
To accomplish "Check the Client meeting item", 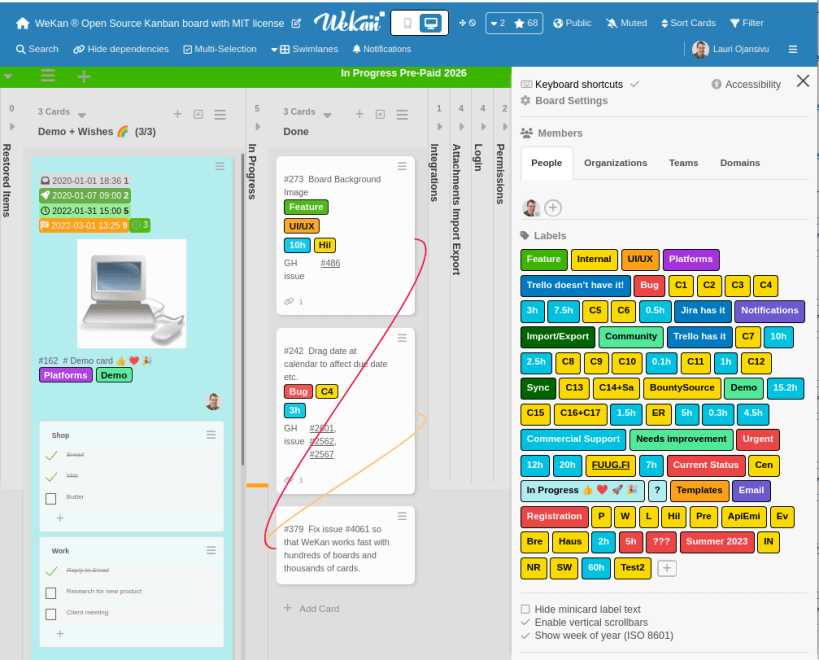I will [x=51, y=614].
